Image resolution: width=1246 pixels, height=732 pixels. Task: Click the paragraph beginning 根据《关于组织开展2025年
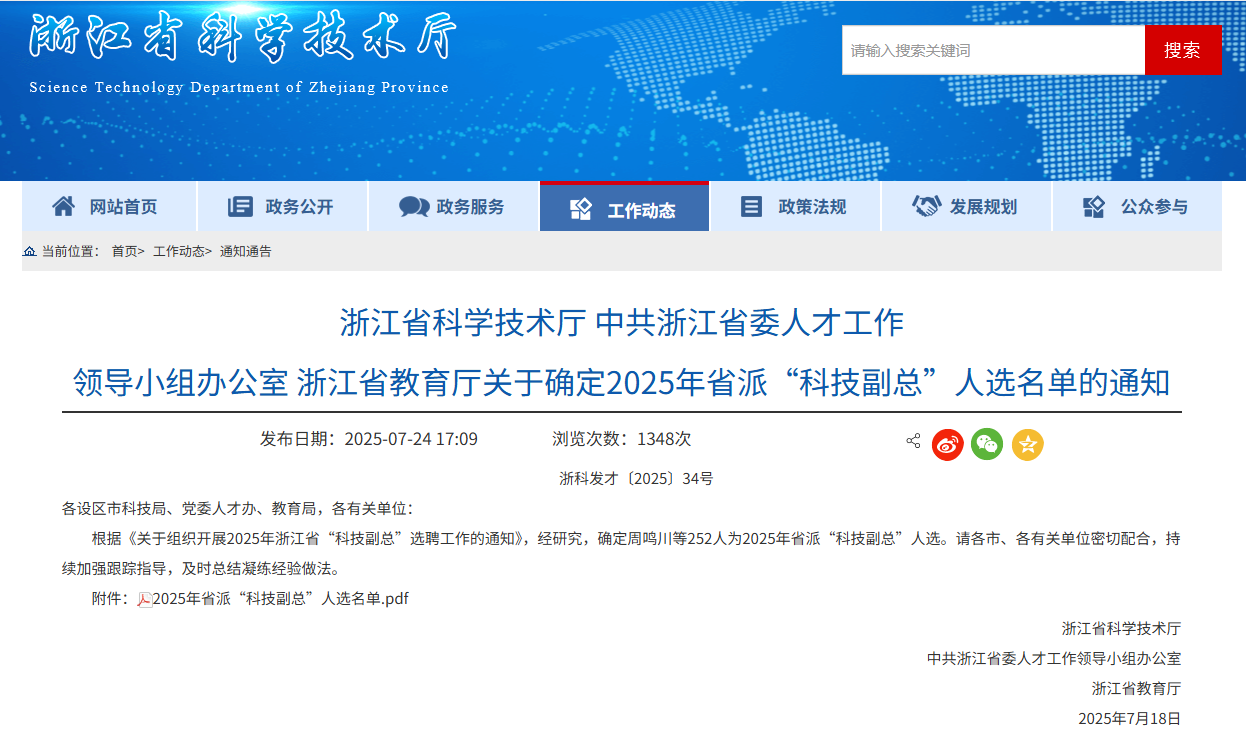621,554
